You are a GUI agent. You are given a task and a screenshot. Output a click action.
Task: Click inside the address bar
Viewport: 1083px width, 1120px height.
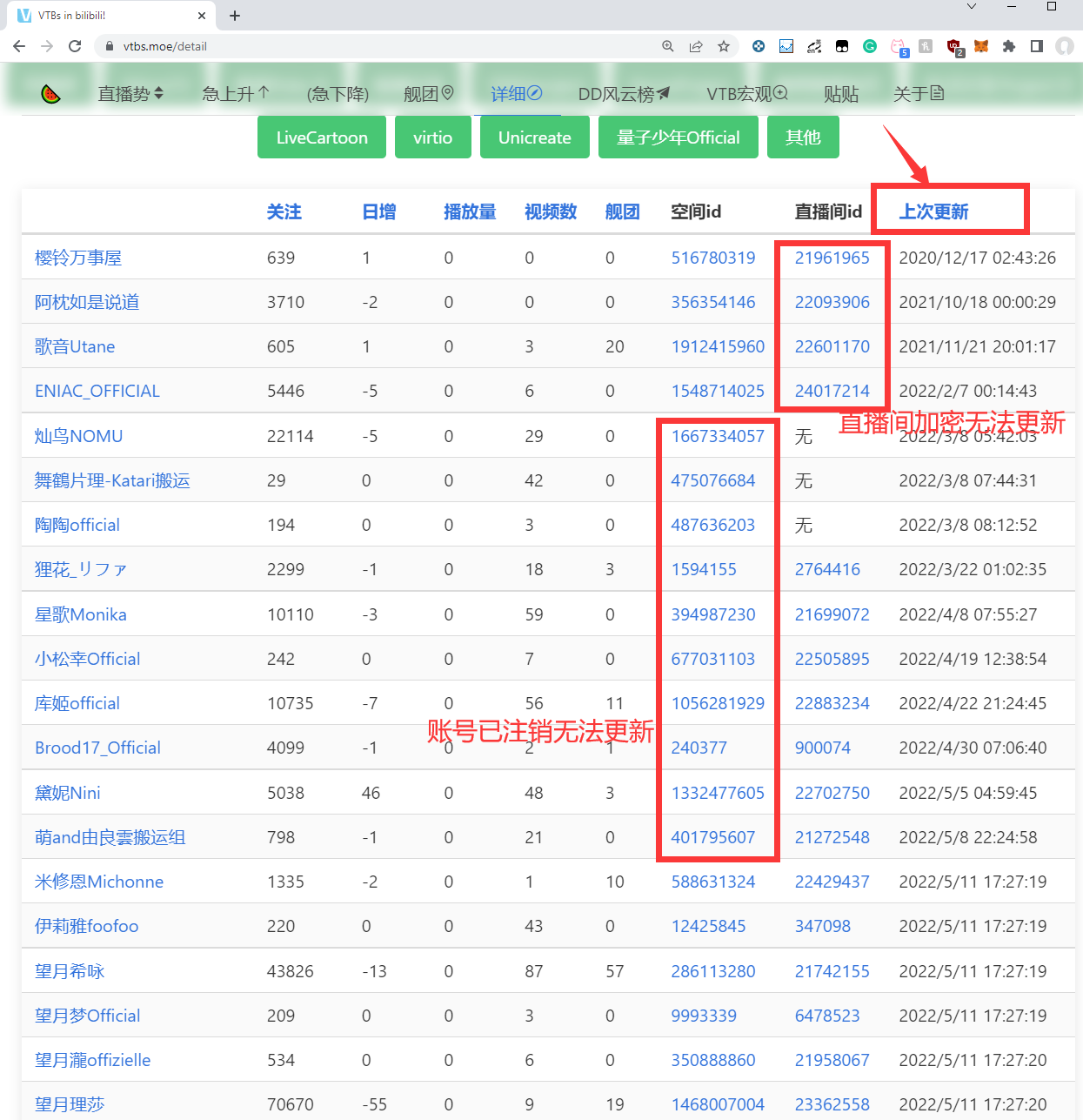click(348, 46)
